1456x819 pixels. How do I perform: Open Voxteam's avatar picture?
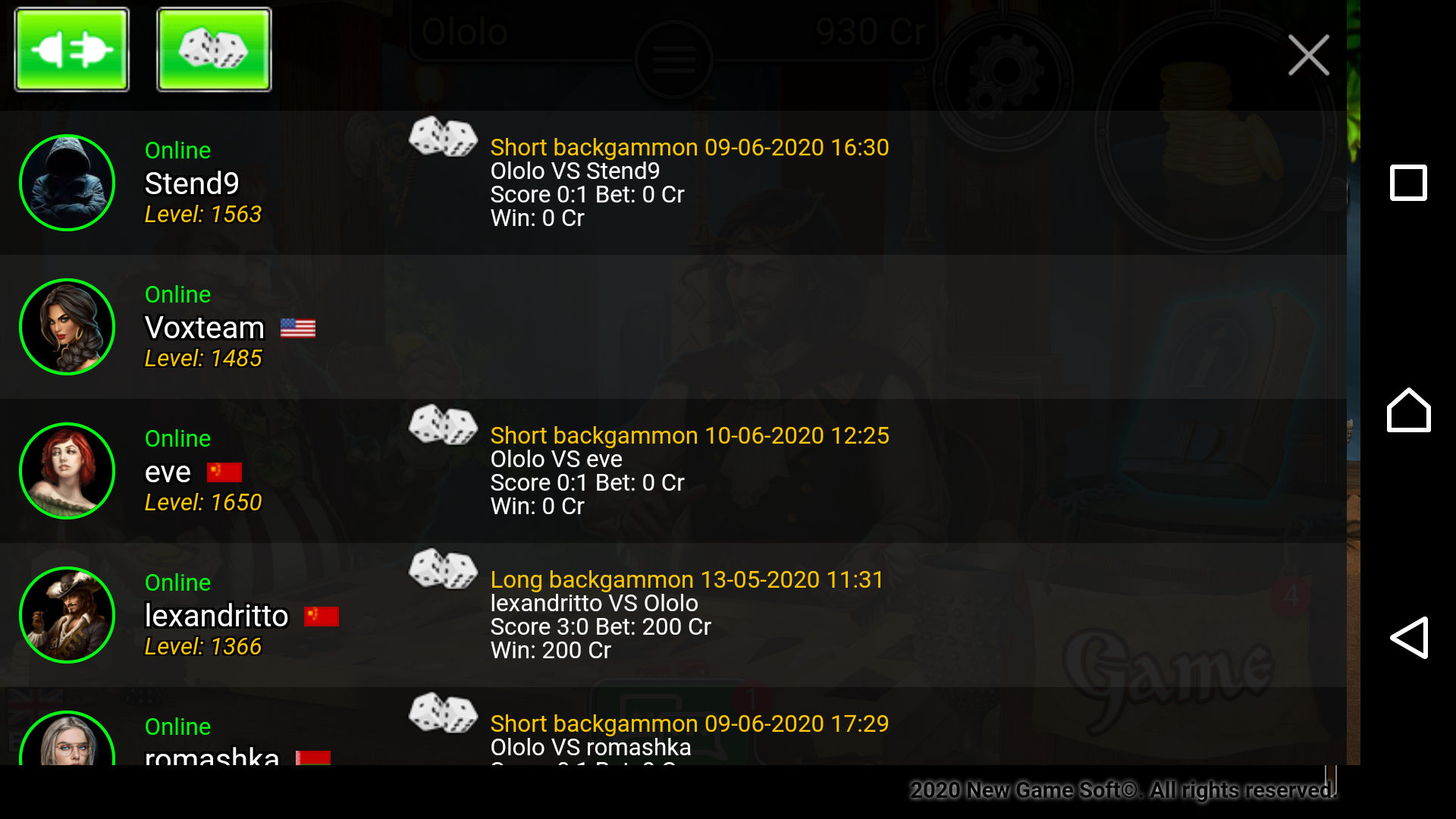[x=67, y=327]
